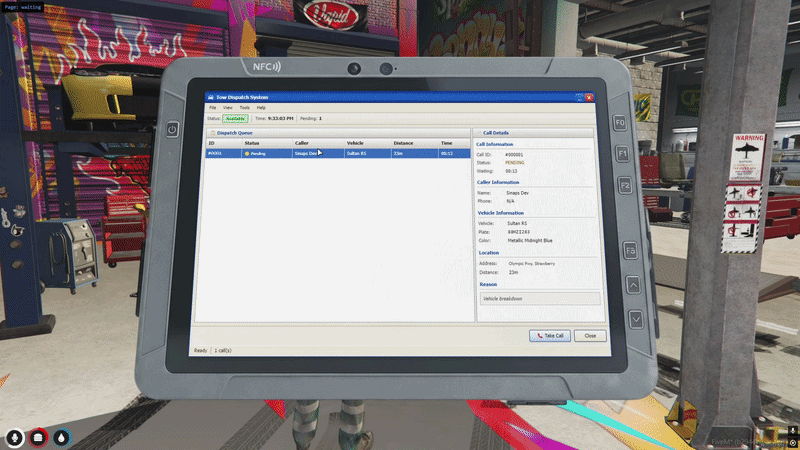Click the Take Call button

click(x=549, y=336)
